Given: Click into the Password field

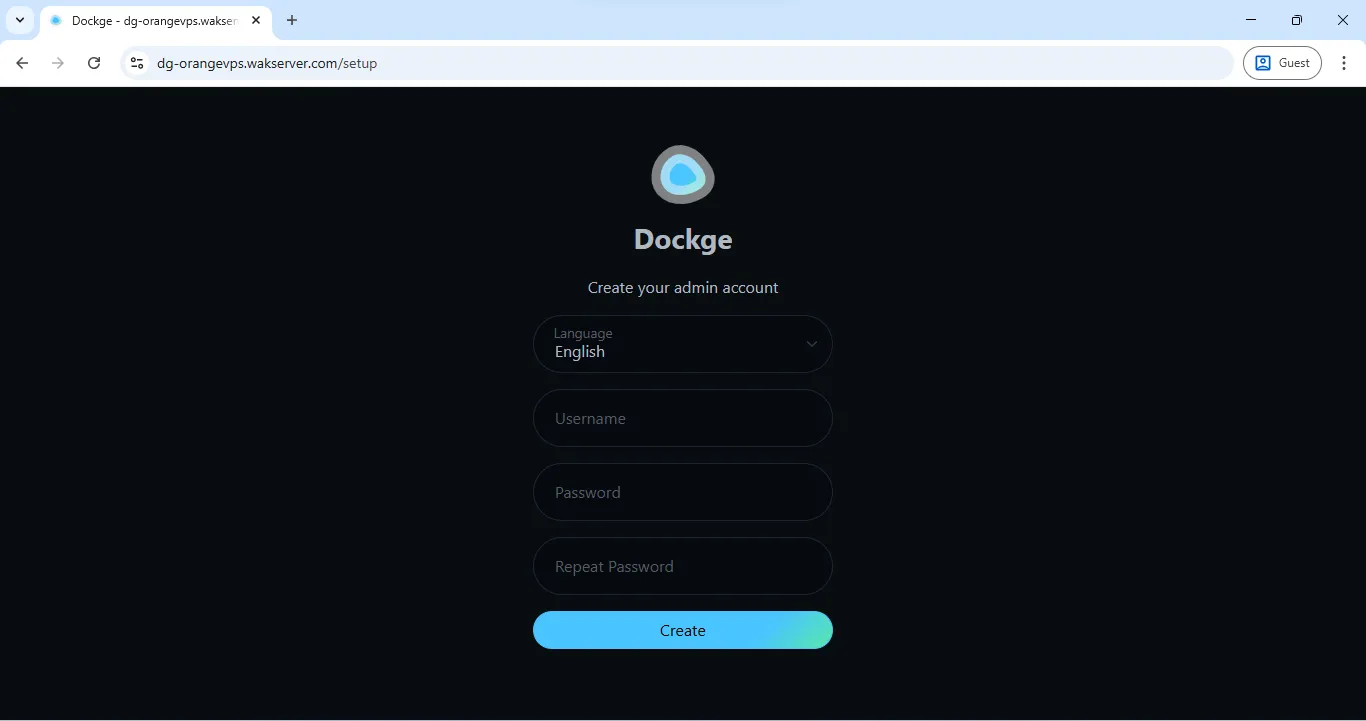Looking at the screenshot, I should [x=683, y=492].
